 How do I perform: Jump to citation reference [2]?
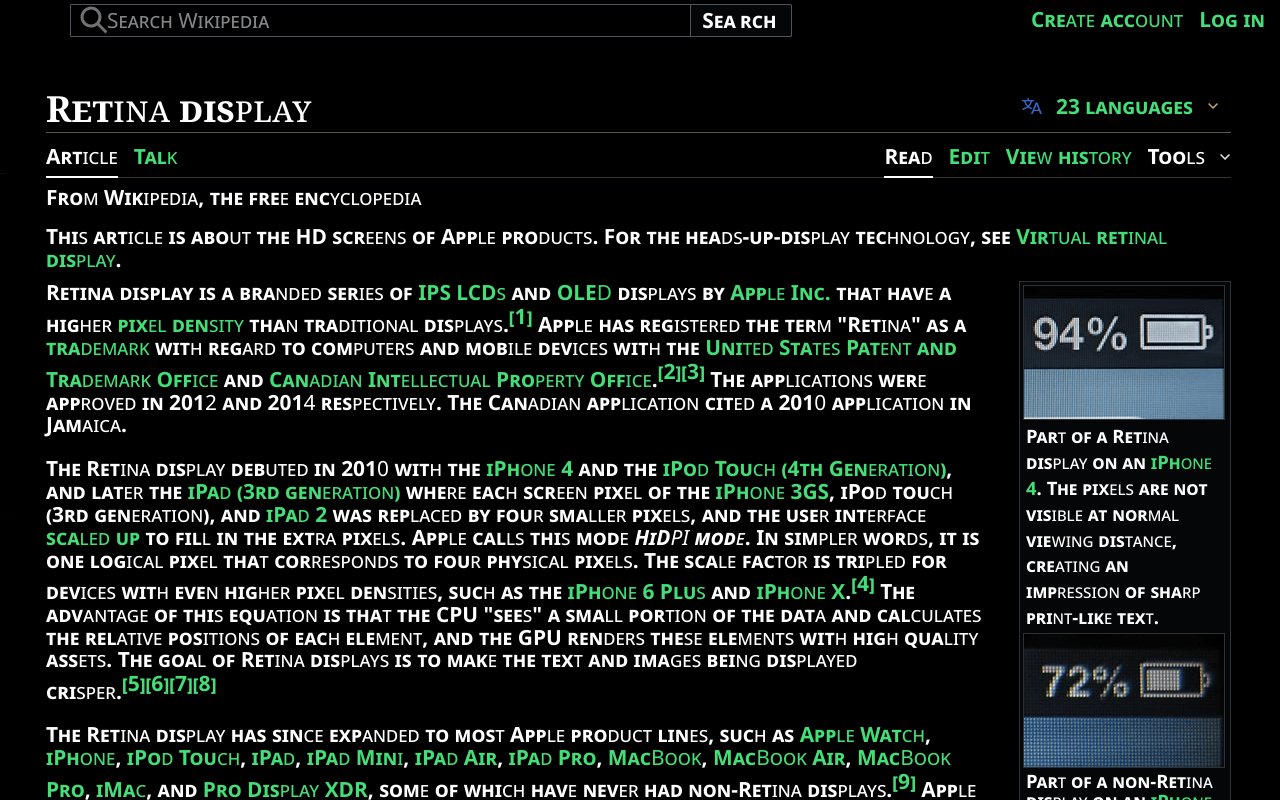click(x=669, y=373)
